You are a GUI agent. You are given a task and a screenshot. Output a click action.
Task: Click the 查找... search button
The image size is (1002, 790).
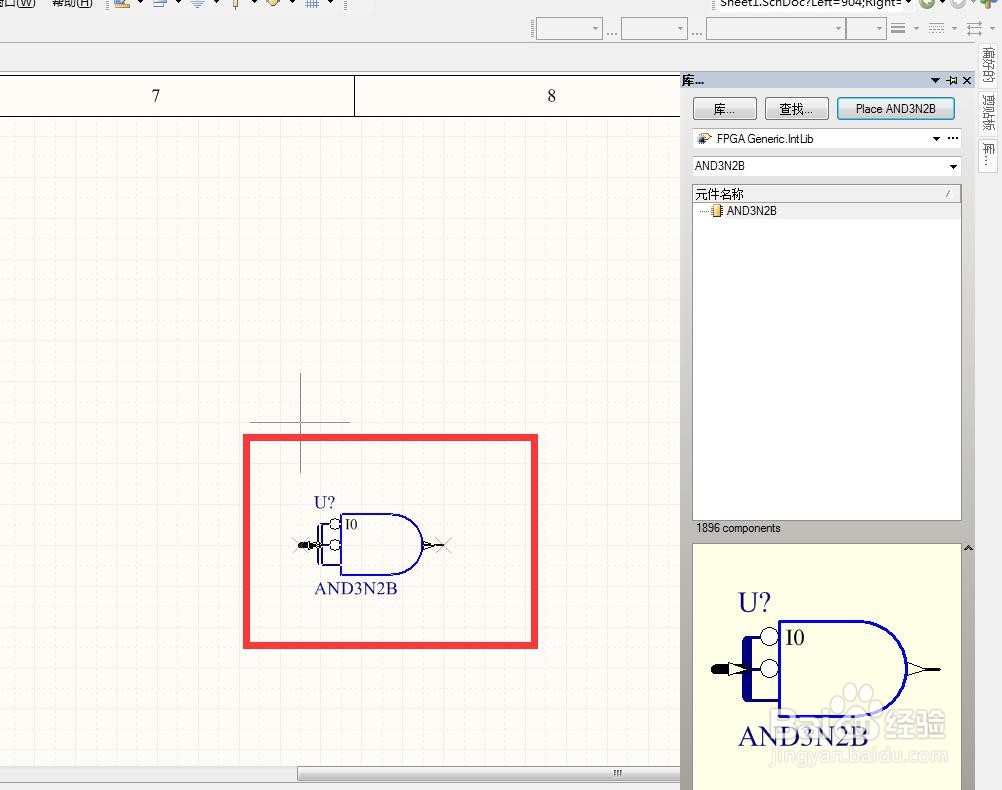tap(796, 109)
